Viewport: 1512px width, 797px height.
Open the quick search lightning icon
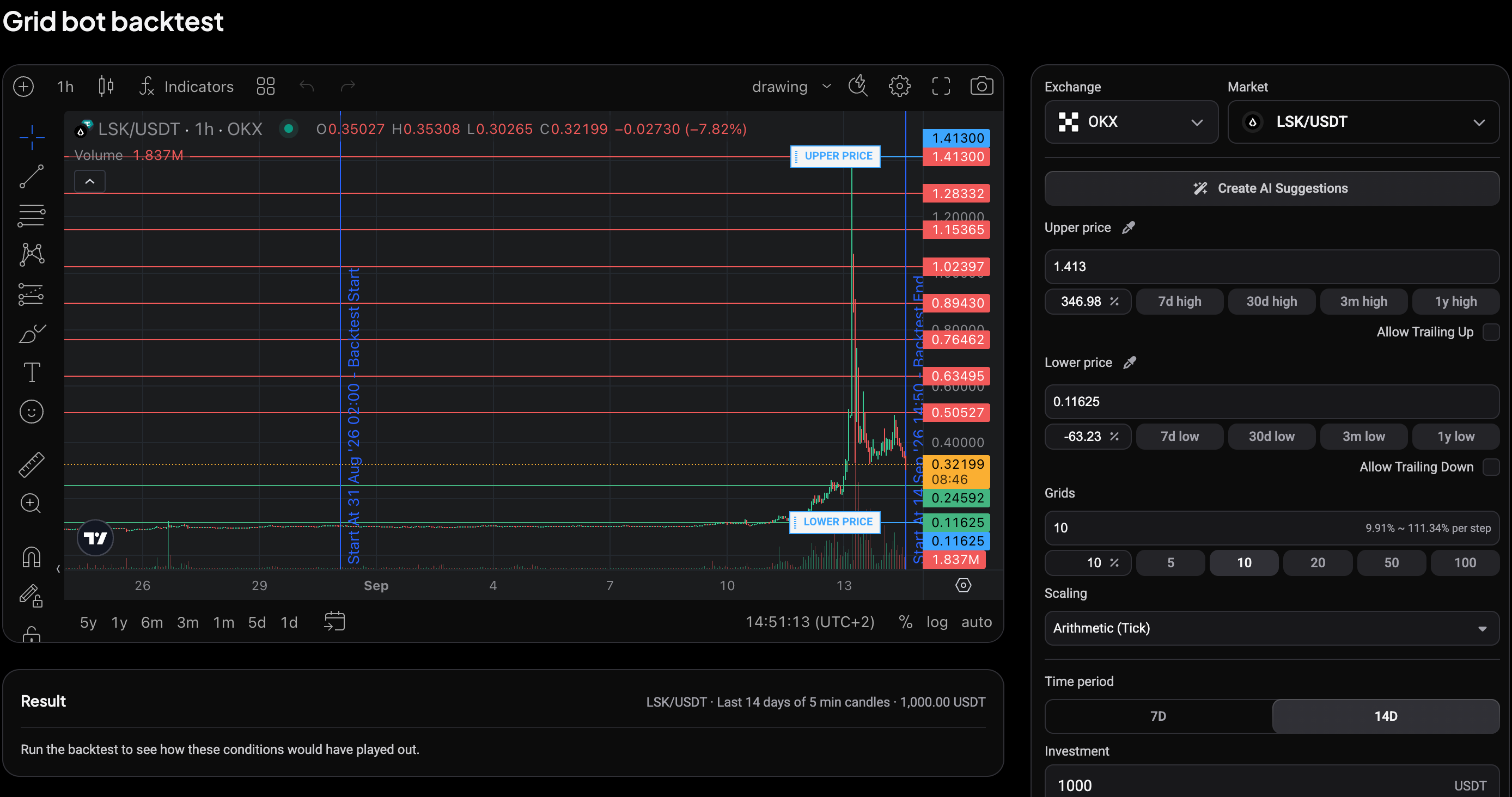(858, 87)
